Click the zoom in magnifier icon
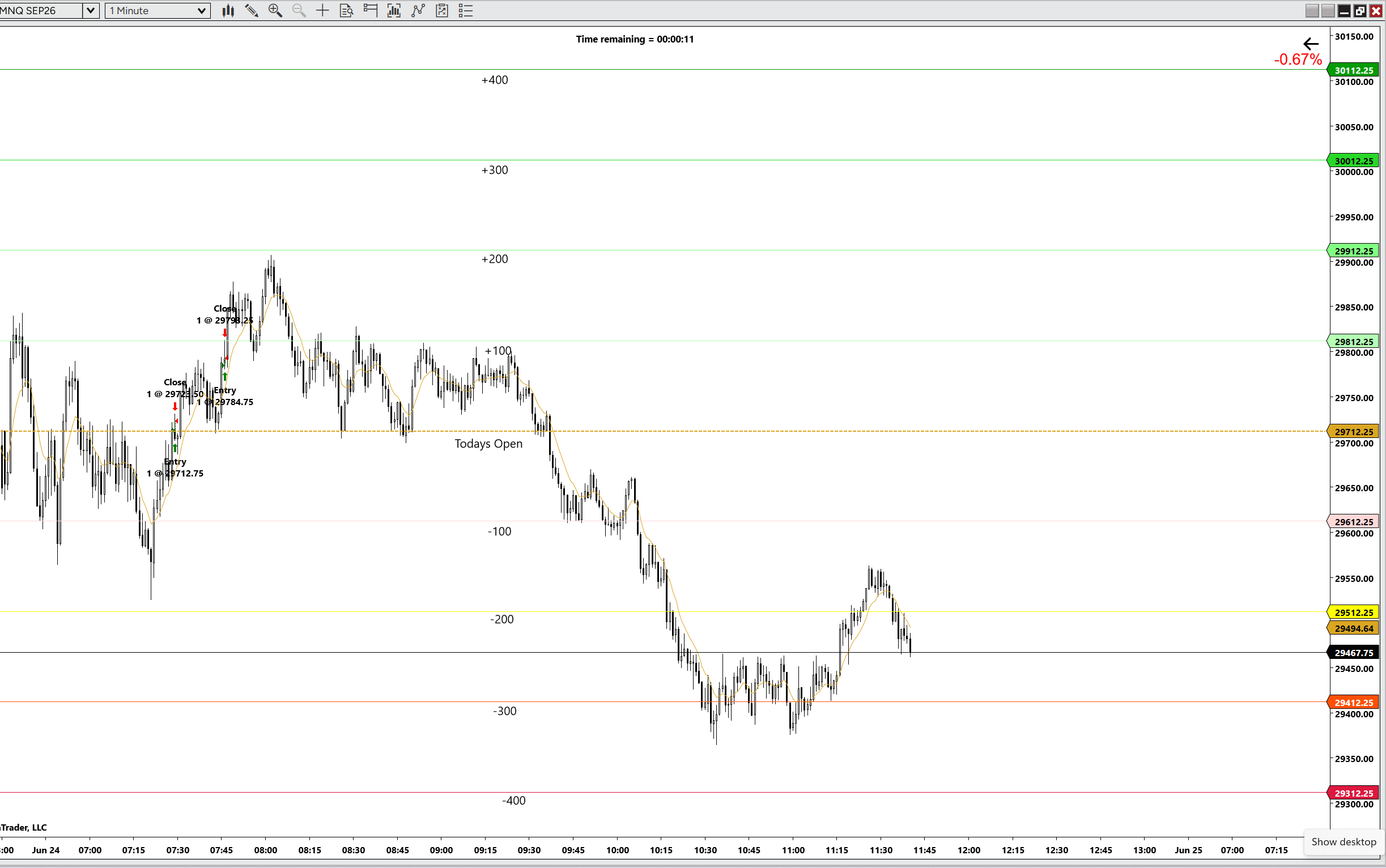The height and width of the screenshot is (868, 1386). pos(275,10)
